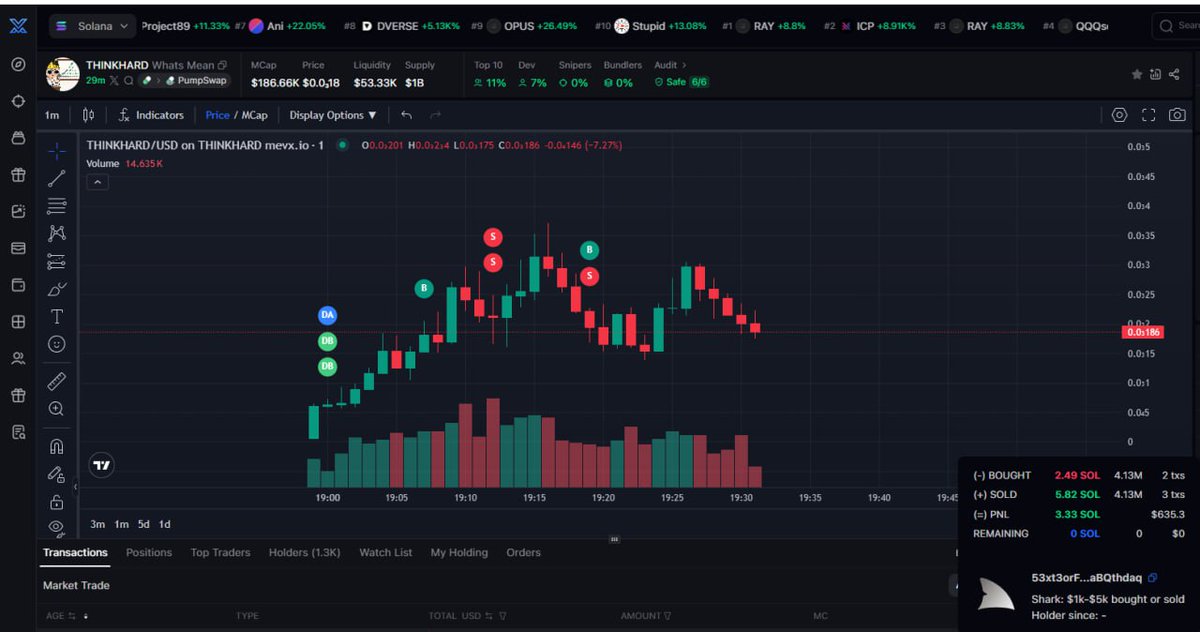The image size is (1200, 632).
Task: Undo the last chart action
Action: tap(406, 115)
